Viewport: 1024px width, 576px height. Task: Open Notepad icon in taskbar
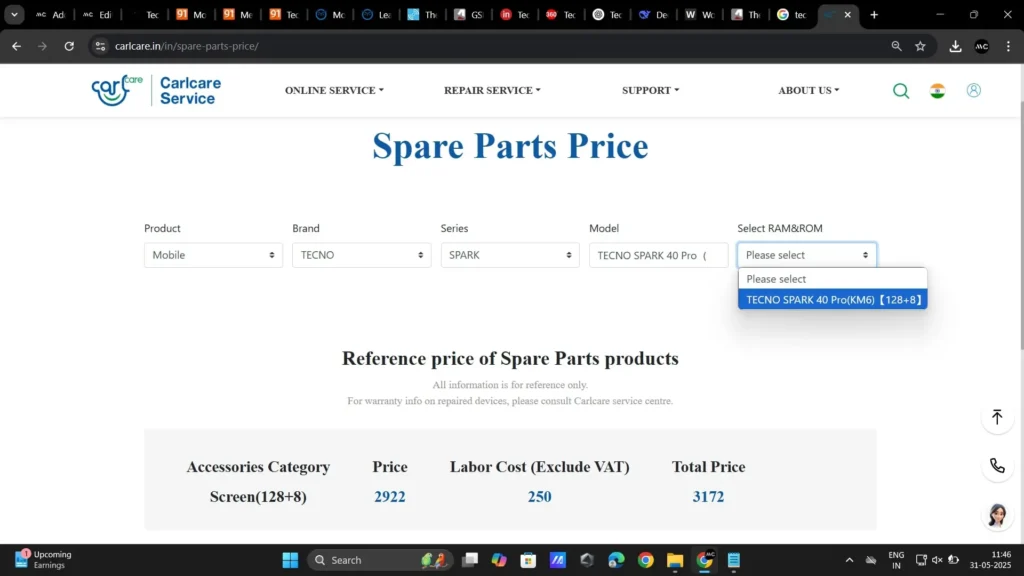733,560
